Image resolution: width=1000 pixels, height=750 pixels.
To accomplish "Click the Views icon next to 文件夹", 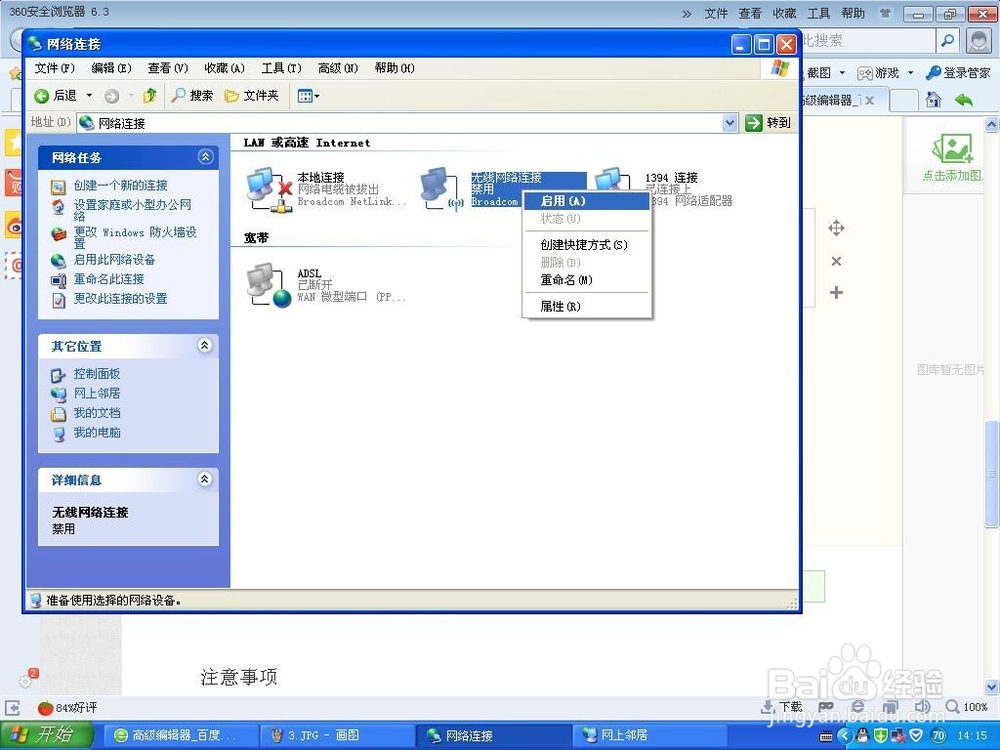I will click(x=303, y=95).
